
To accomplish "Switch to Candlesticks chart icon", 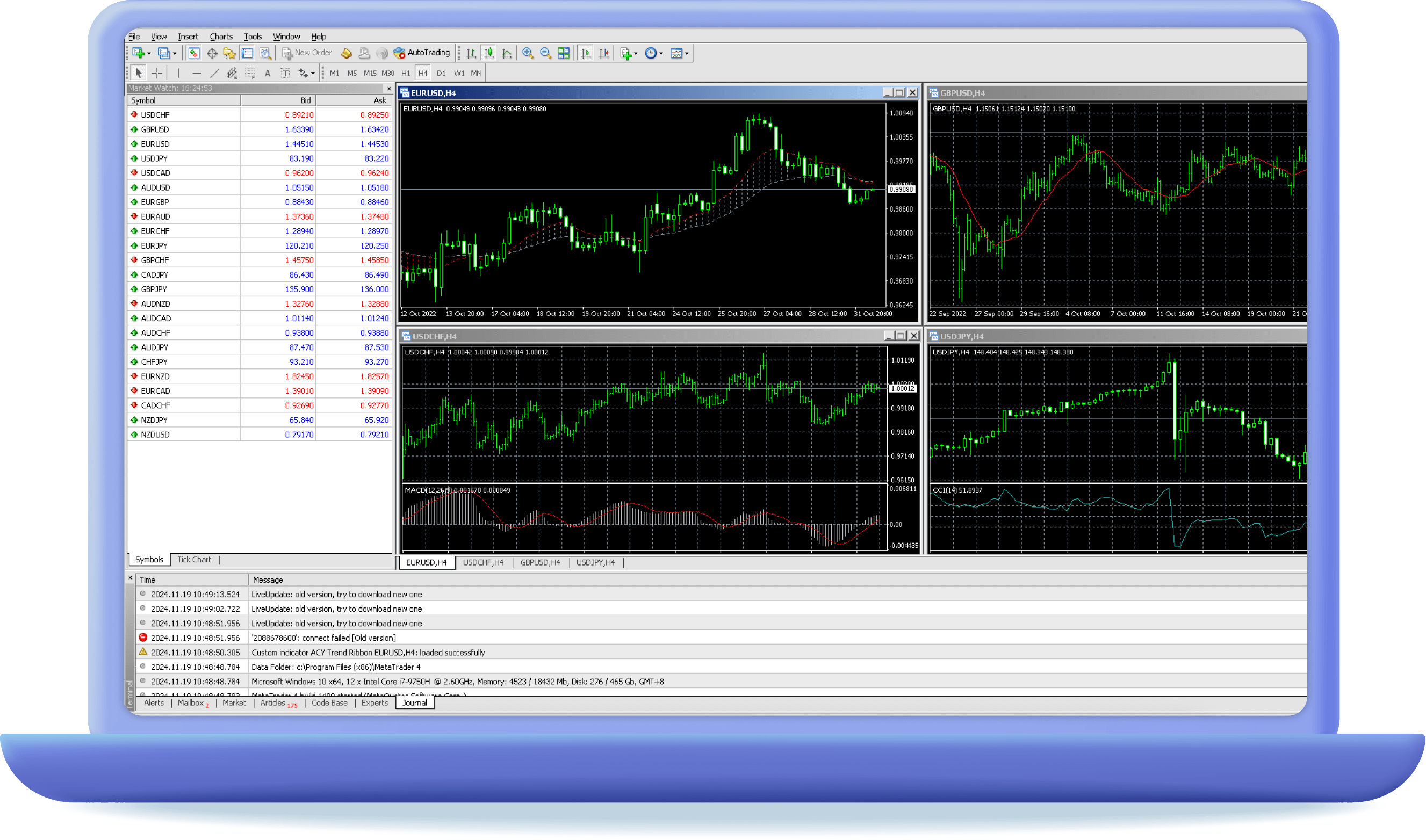I will pos(489,53).
